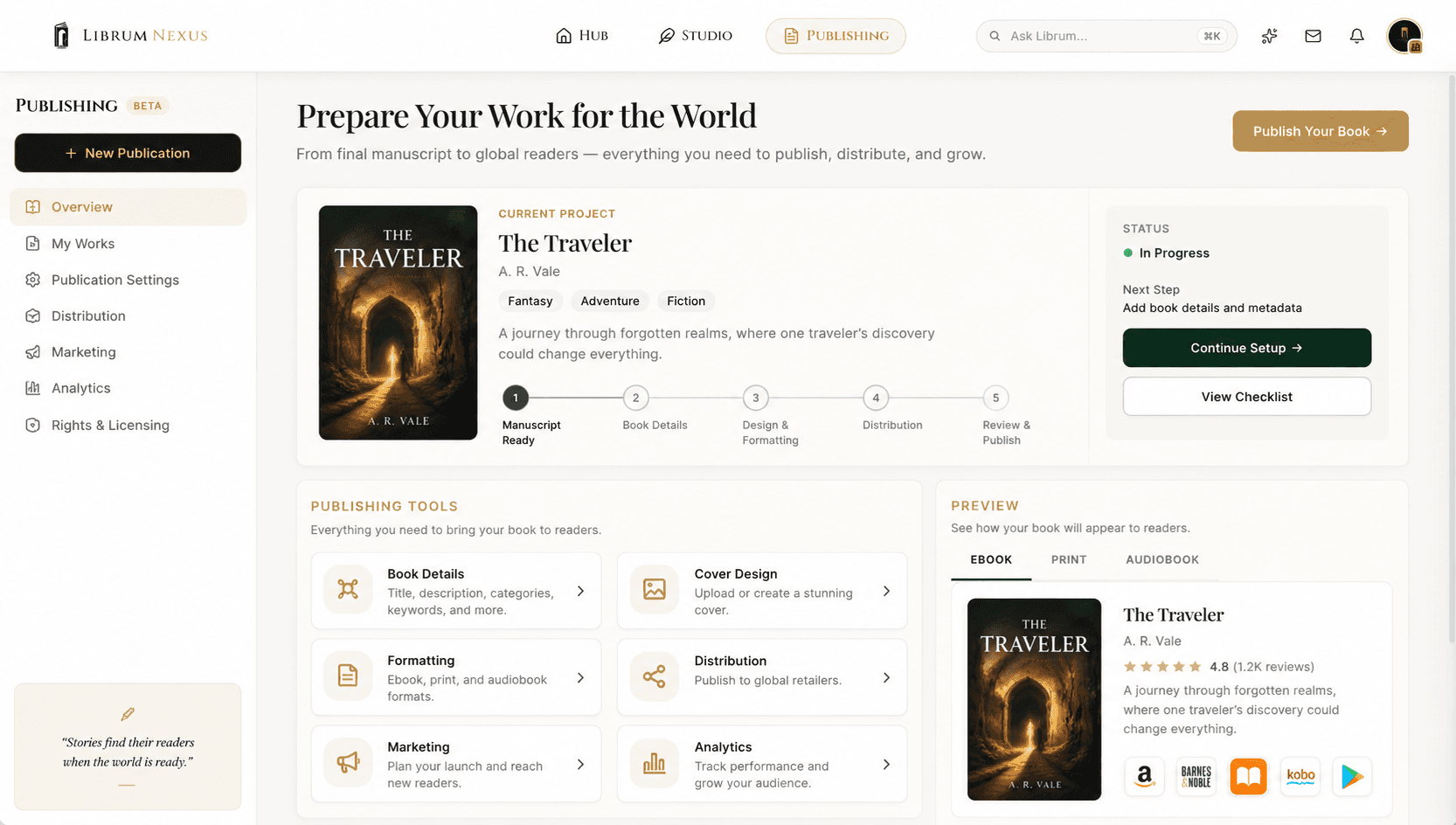Open Kobo retailer icon
The height and width of the screenshot is (825, 1456).
point(1300,776)
